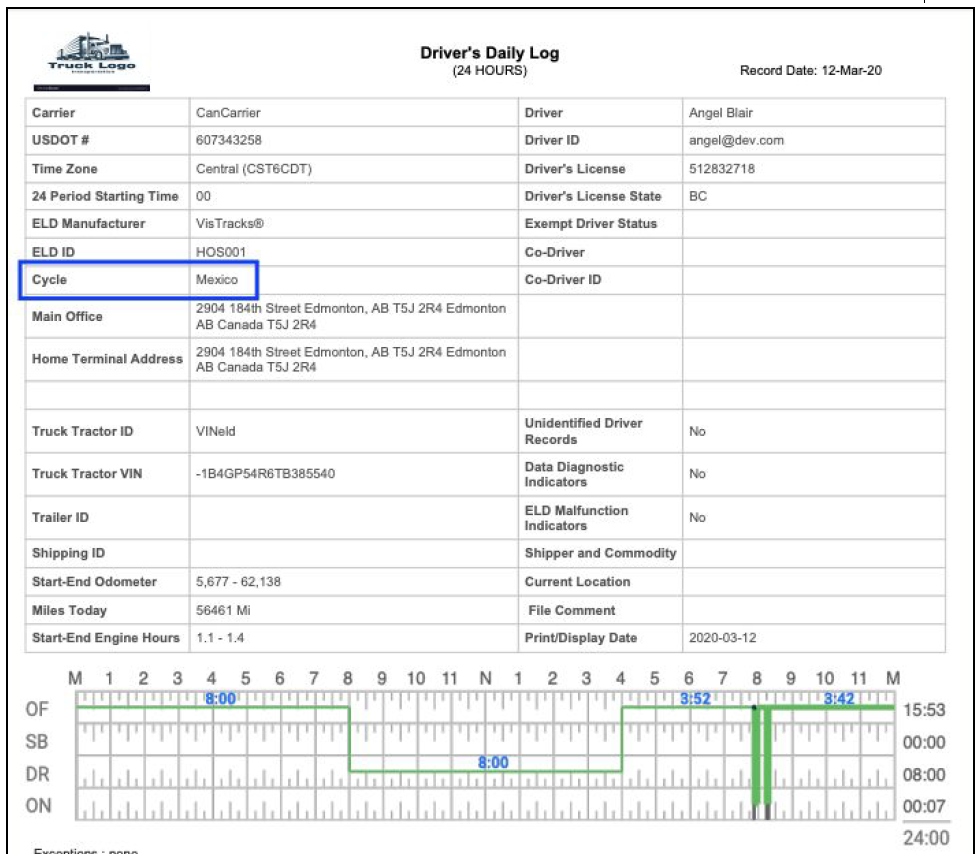
Task: Click the Driver's Daily Log title
Action: (x=489, y=54)
